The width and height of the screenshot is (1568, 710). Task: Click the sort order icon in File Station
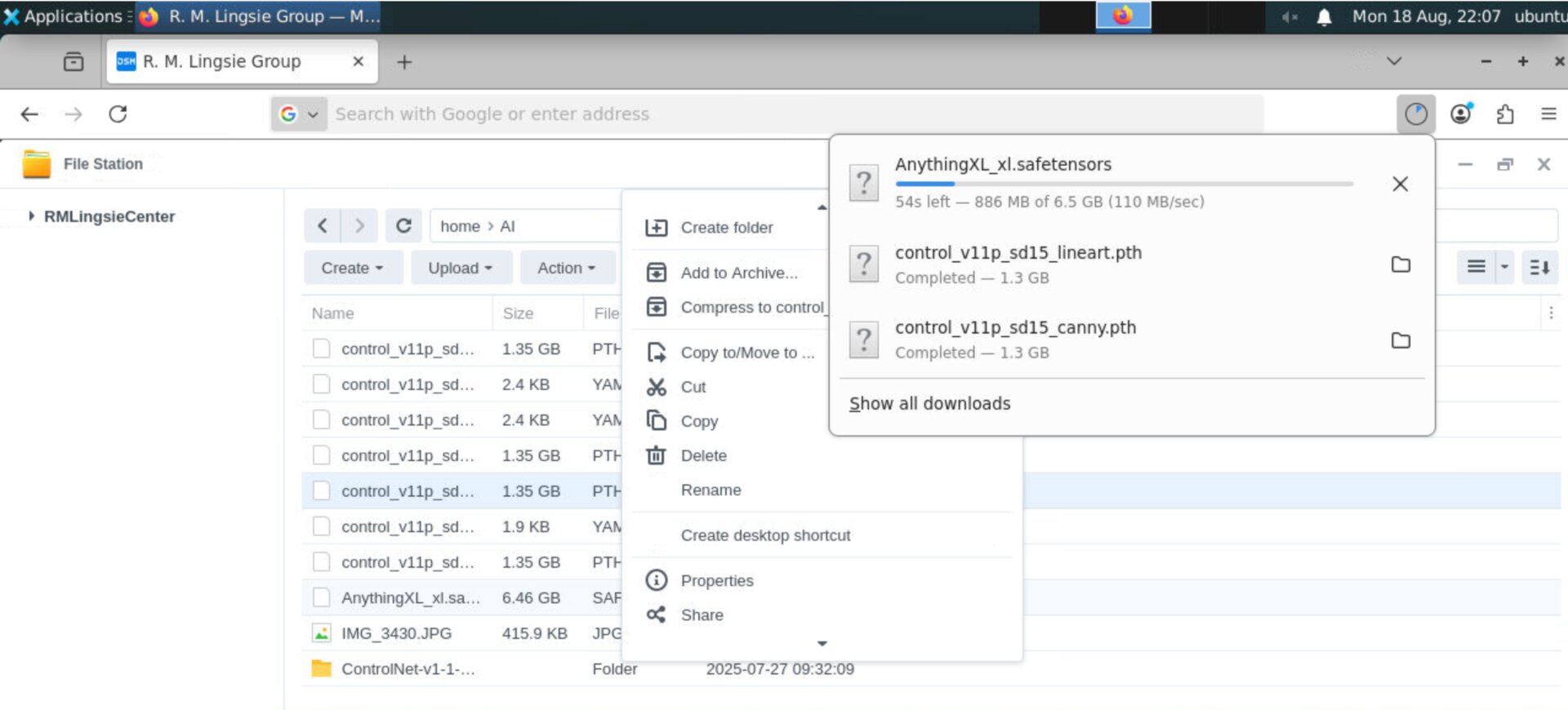pos(1539,268)
